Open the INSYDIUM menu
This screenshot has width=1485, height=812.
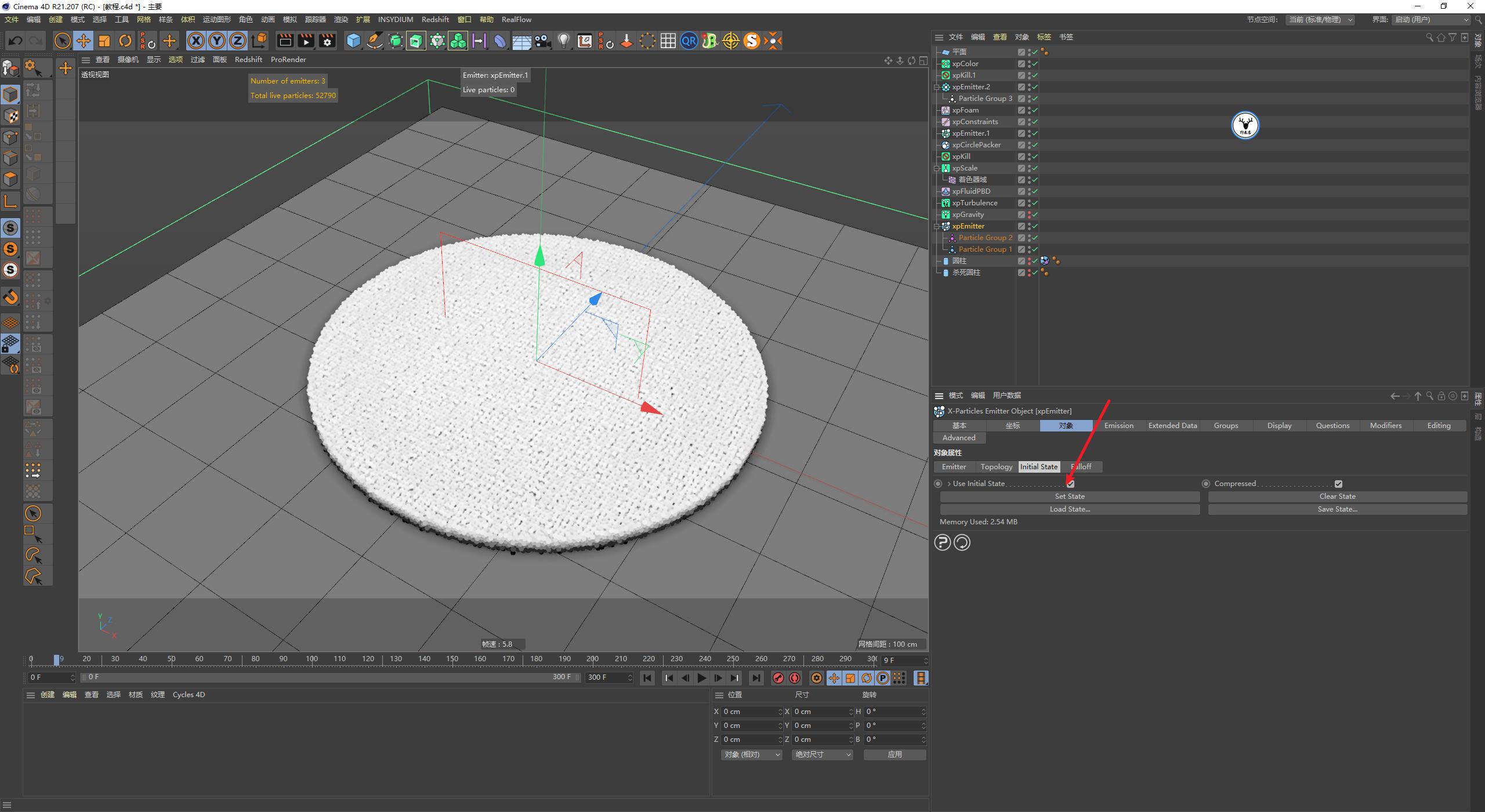[x=395, y=19]
